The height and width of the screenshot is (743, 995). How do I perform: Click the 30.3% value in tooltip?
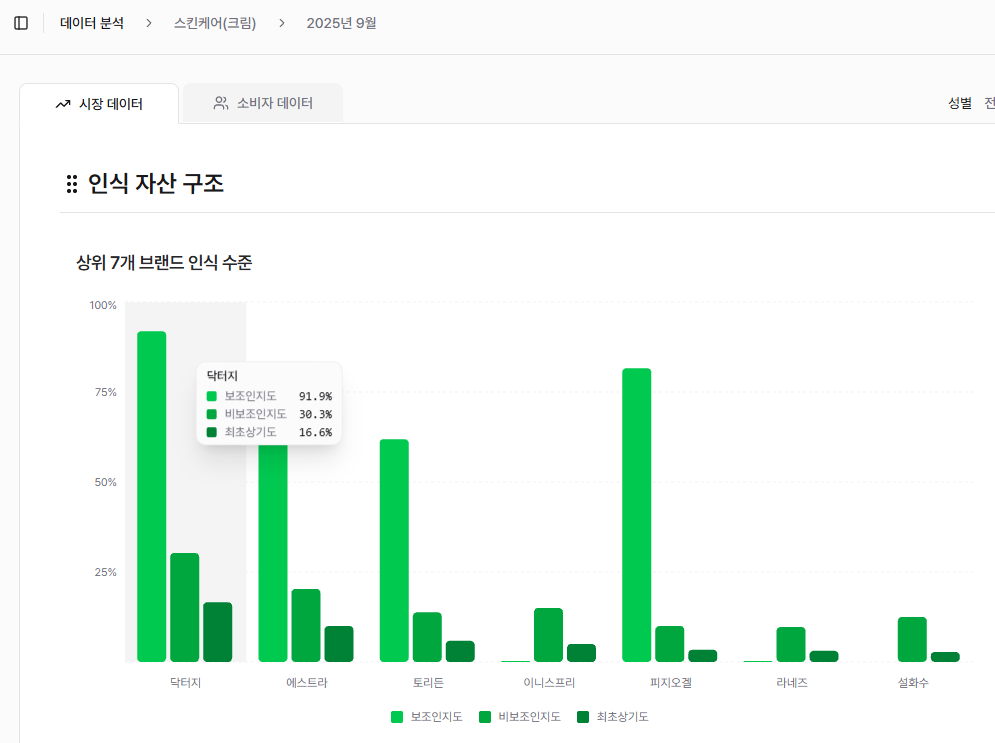coord(315,414)
